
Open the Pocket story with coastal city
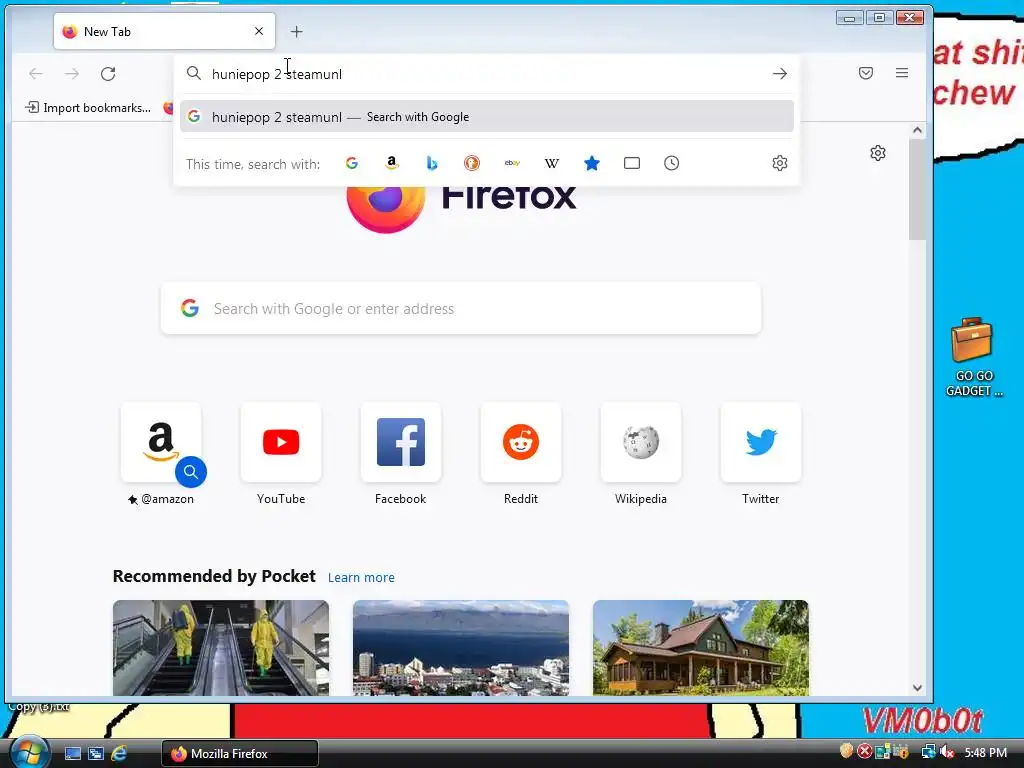pyautogui.click(x=461, y=648)
